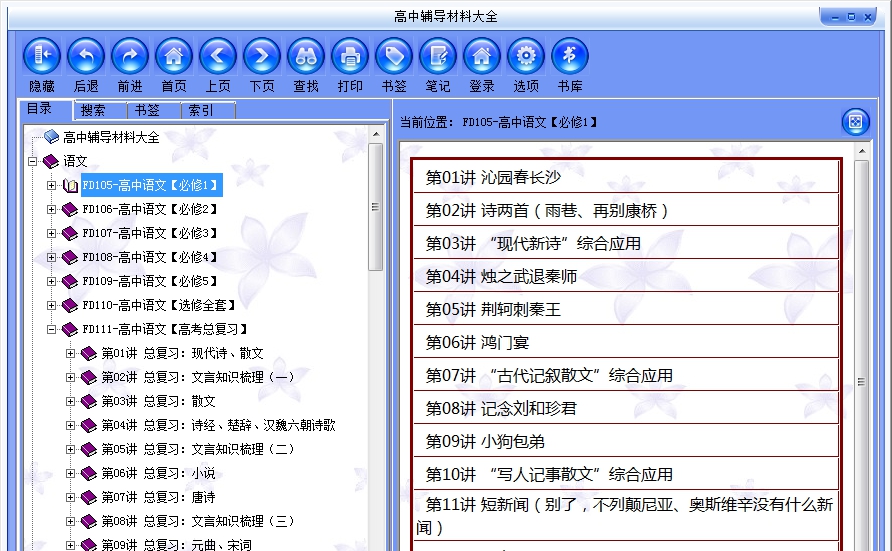The height and width of the screenshot is (551, 892).
Task: Click the 登录 login icon
Action: (482, 56)
